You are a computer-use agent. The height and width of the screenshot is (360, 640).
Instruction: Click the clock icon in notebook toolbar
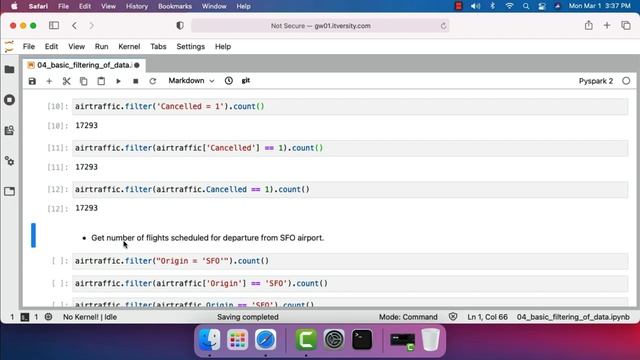(x=229, y=80)
